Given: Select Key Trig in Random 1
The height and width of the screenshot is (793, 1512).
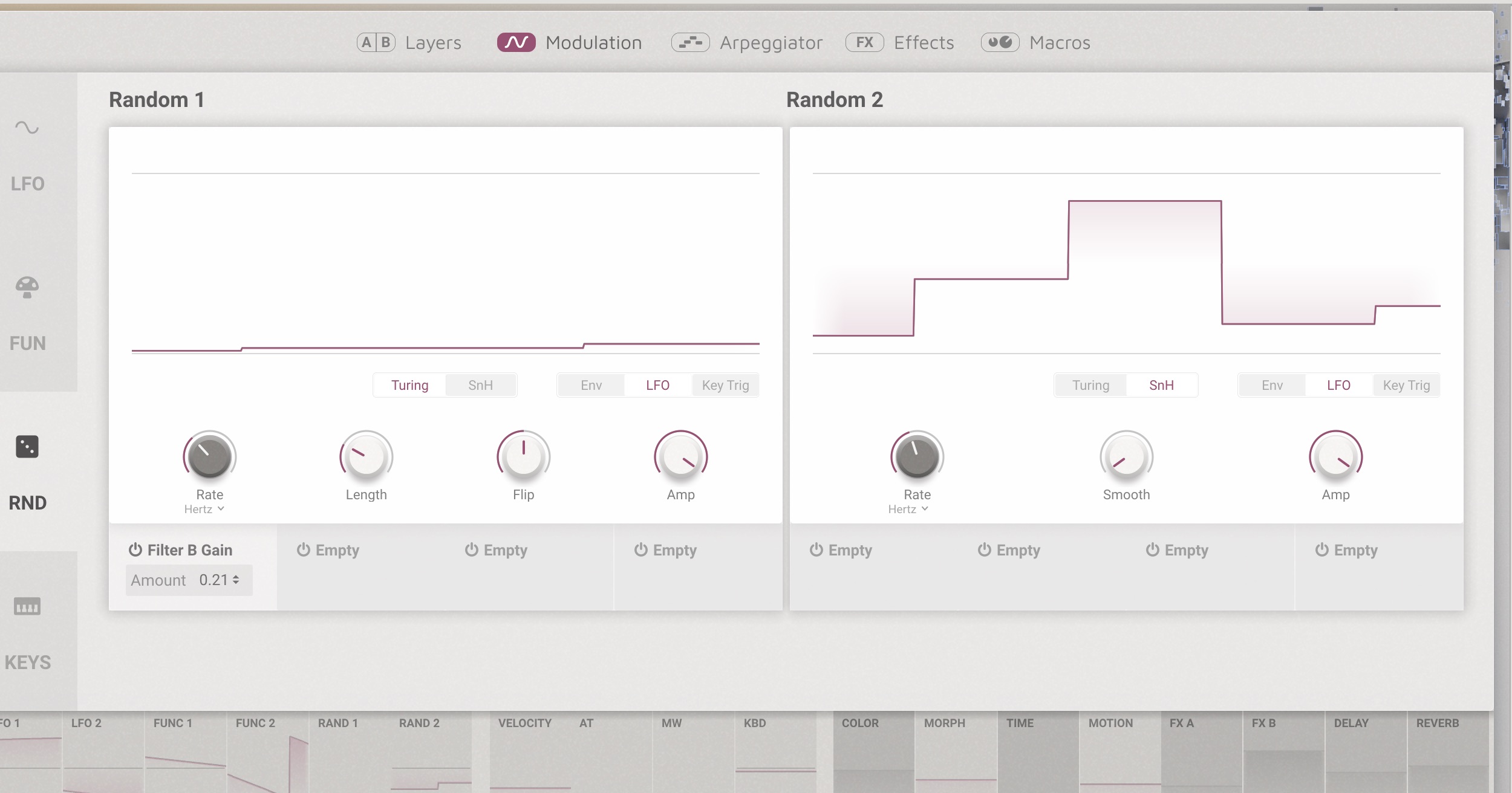Looking at the screenshot, I should tap(725, 385).
